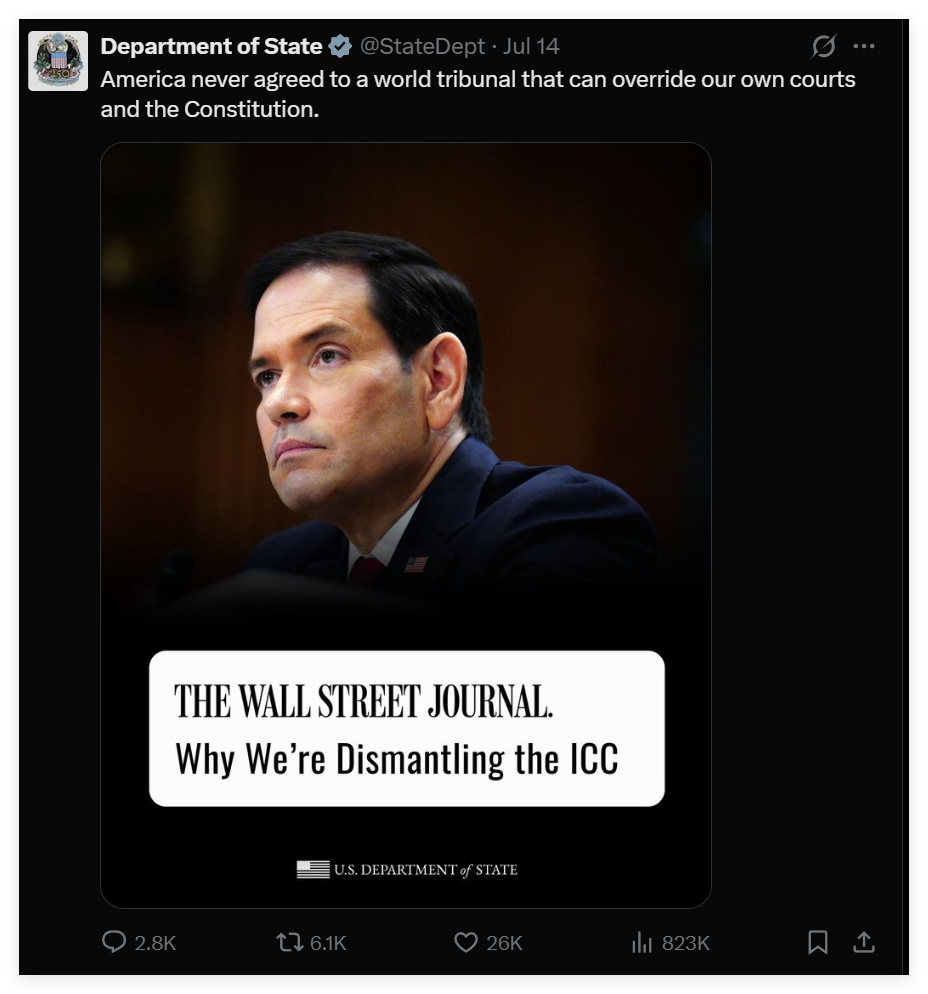Open the bar chart analytics icon
This screenshot has width=928, height=994.
(641, 942)
